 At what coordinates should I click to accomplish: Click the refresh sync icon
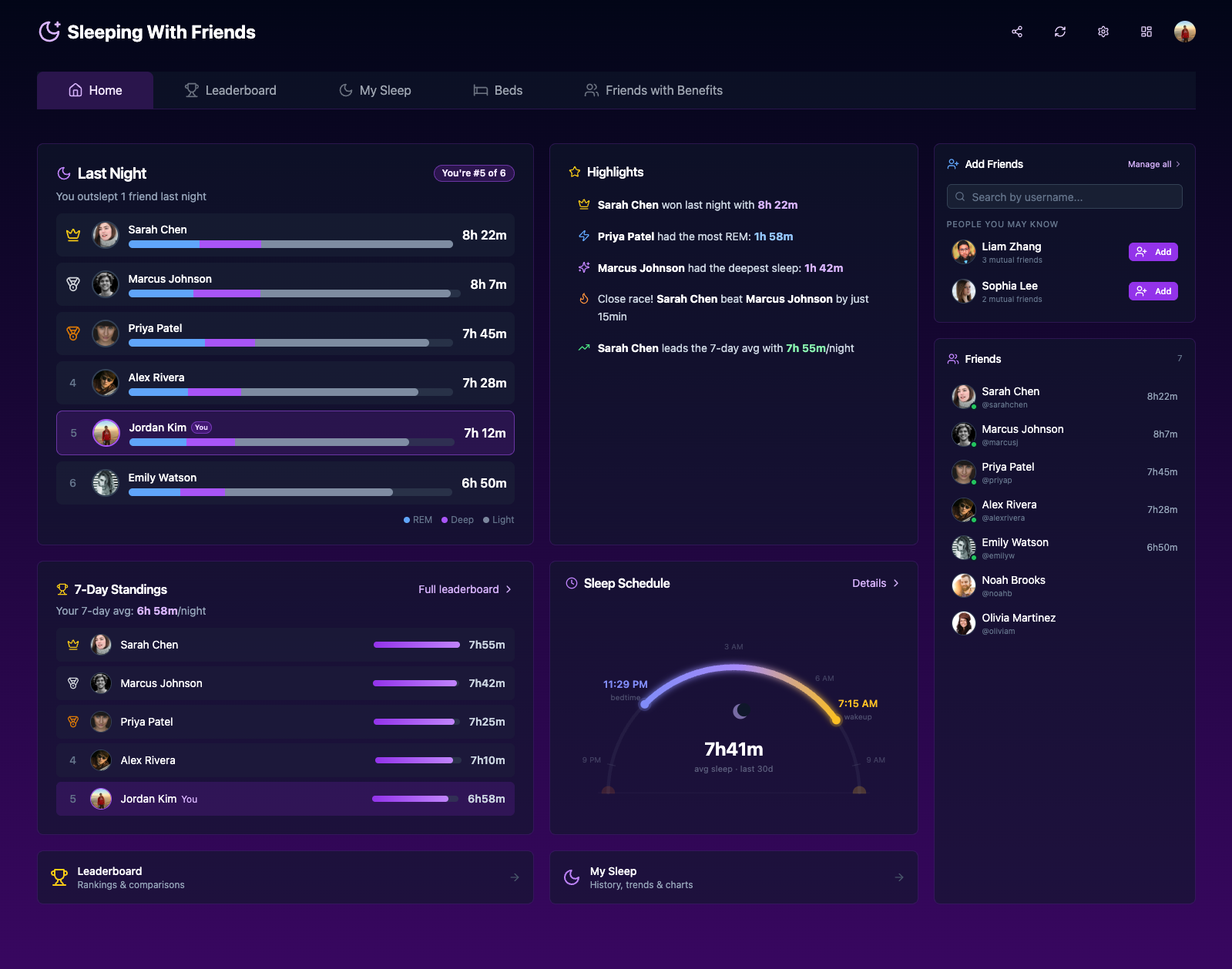click(x=1060, y=32)
